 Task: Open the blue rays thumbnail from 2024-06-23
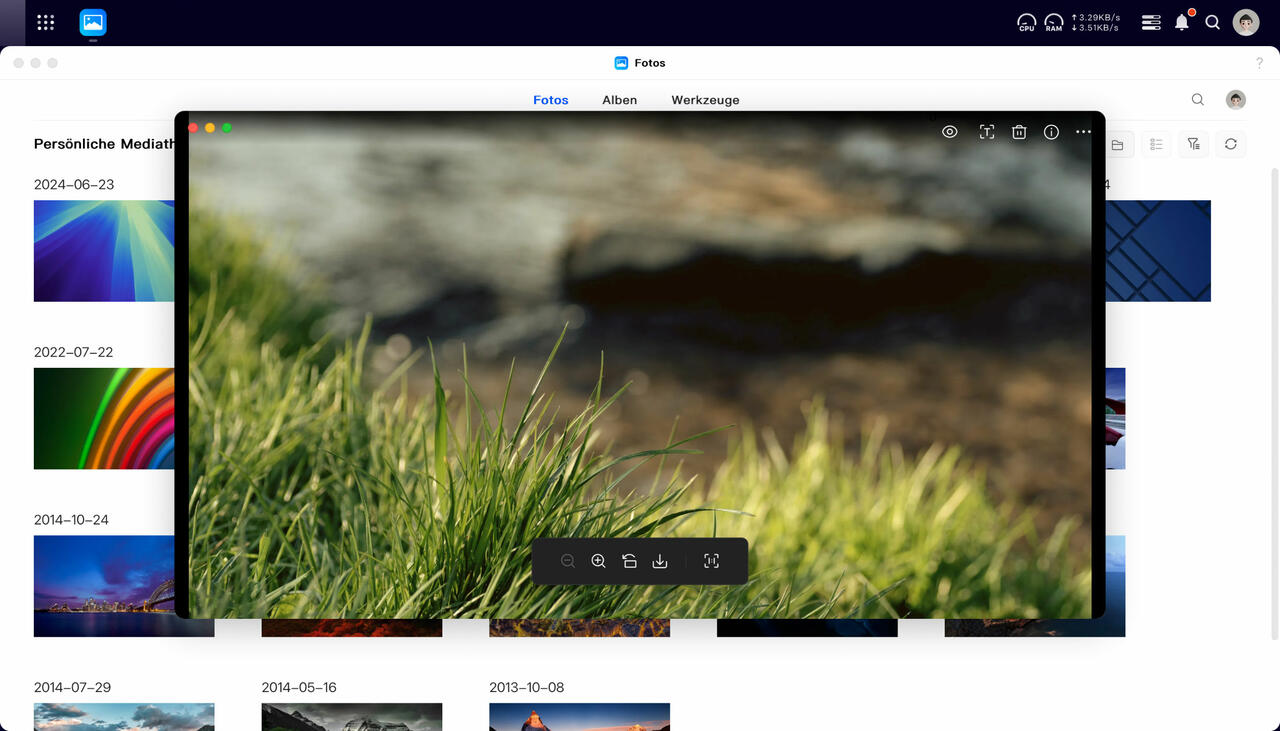tap(104, 251)
